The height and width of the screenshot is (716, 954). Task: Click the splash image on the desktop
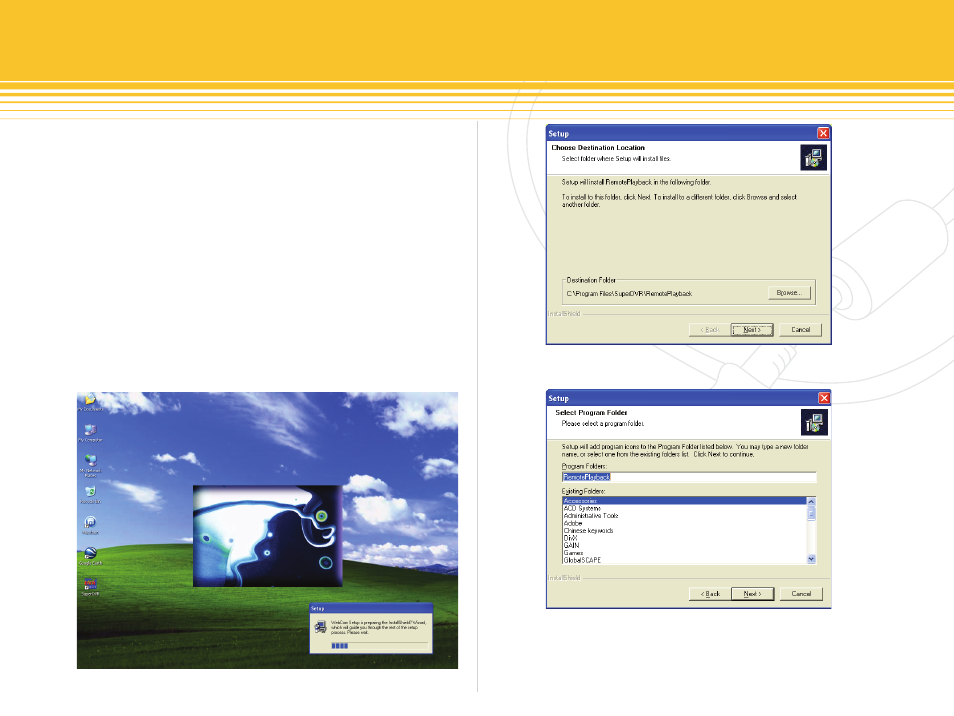pyautogui.click(x=268, y=536)
